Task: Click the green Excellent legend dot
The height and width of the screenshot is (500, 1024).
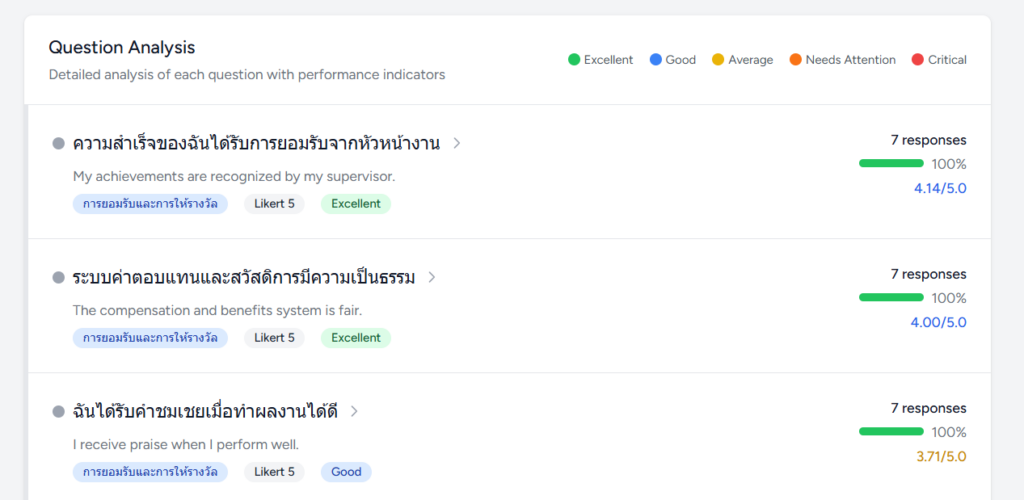Action: [x=574, y=60]
